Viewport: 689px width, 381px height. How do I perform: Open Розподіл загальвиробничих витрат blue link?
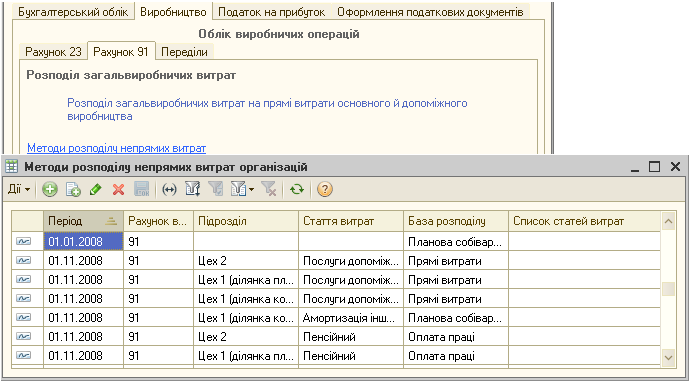(x=267, y=110)
